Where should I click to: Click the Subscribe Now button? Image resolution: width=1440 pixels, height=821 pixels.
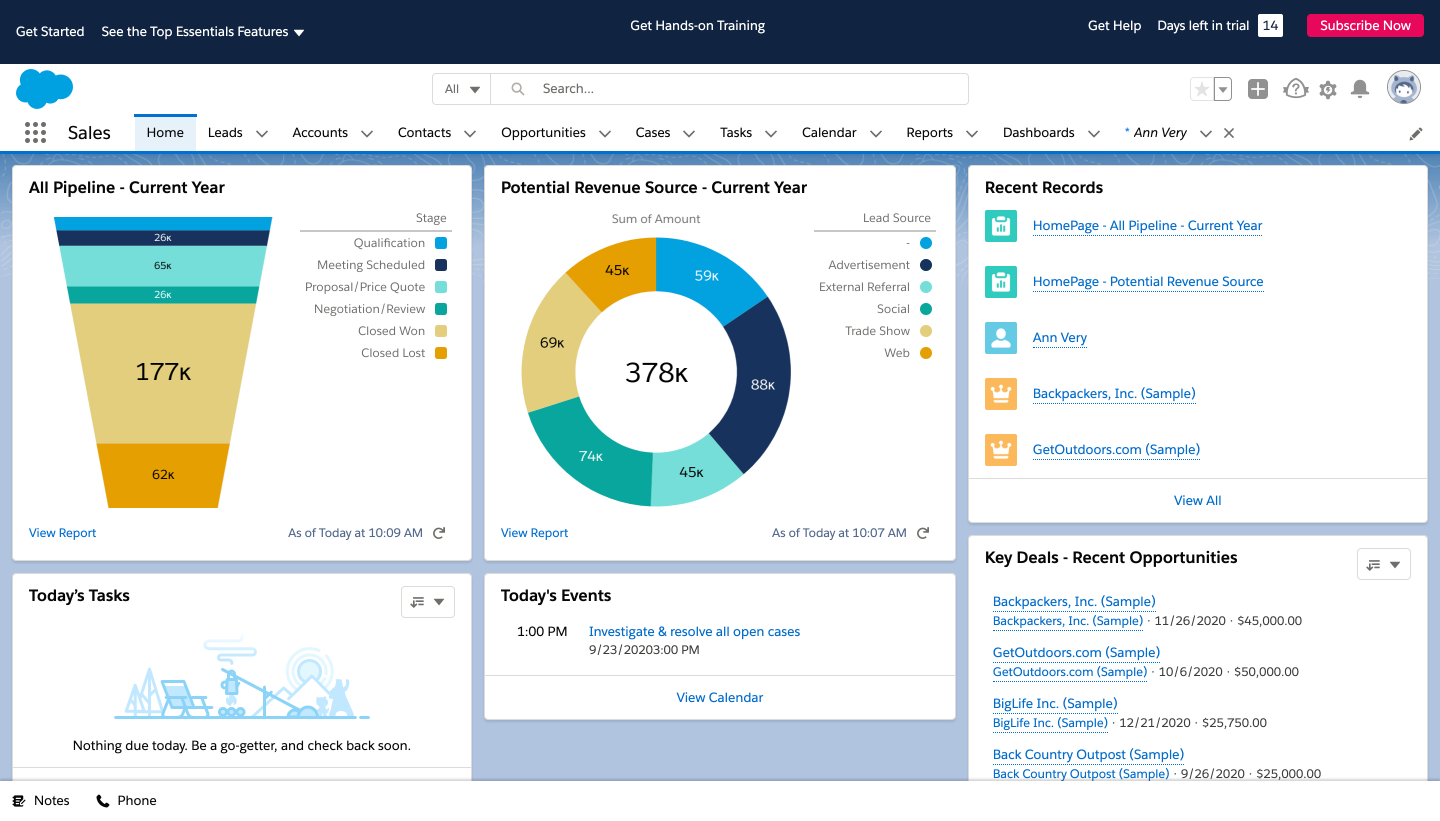pos(1365,25)
